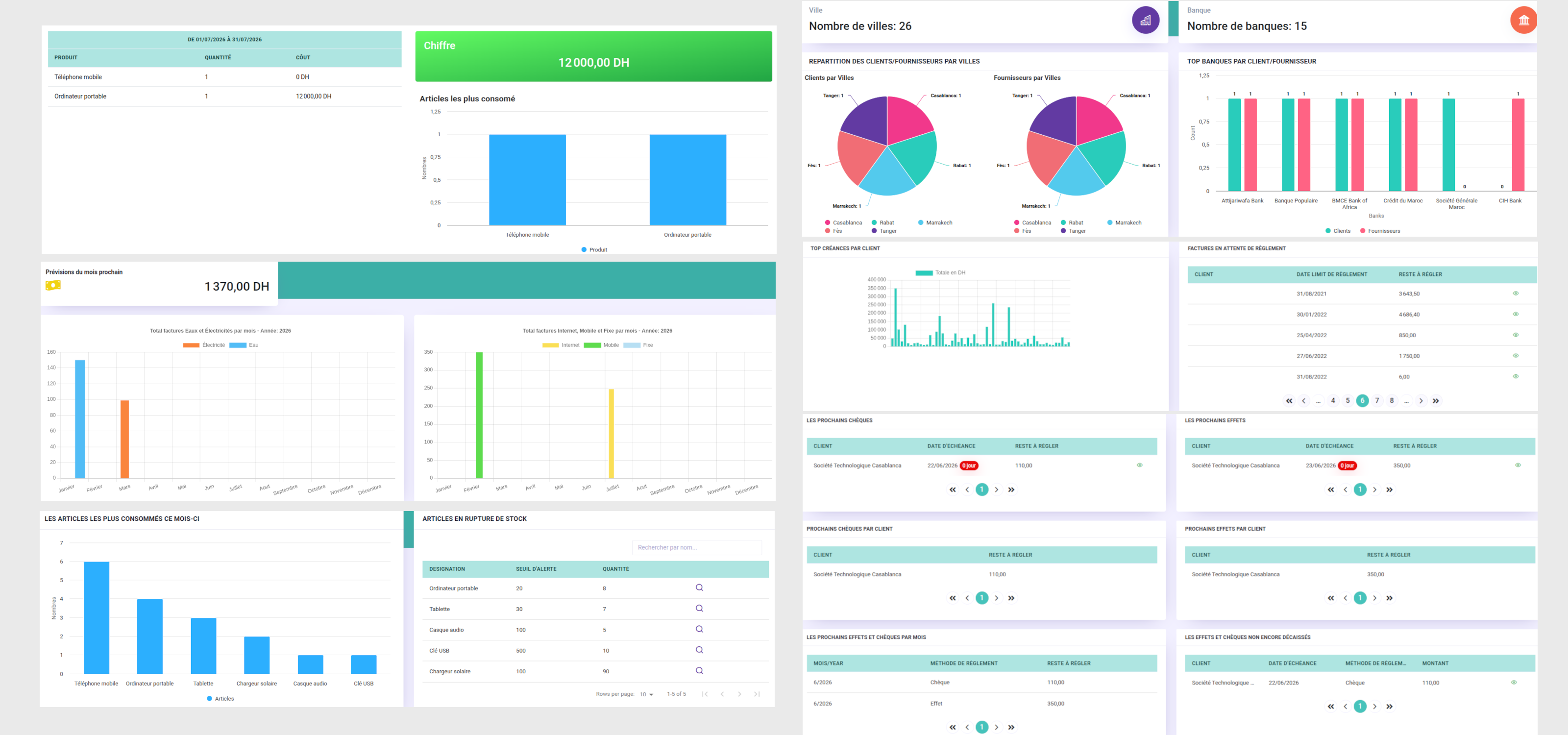Jump to last page of Factures en attente

[x=1435, y=401]
